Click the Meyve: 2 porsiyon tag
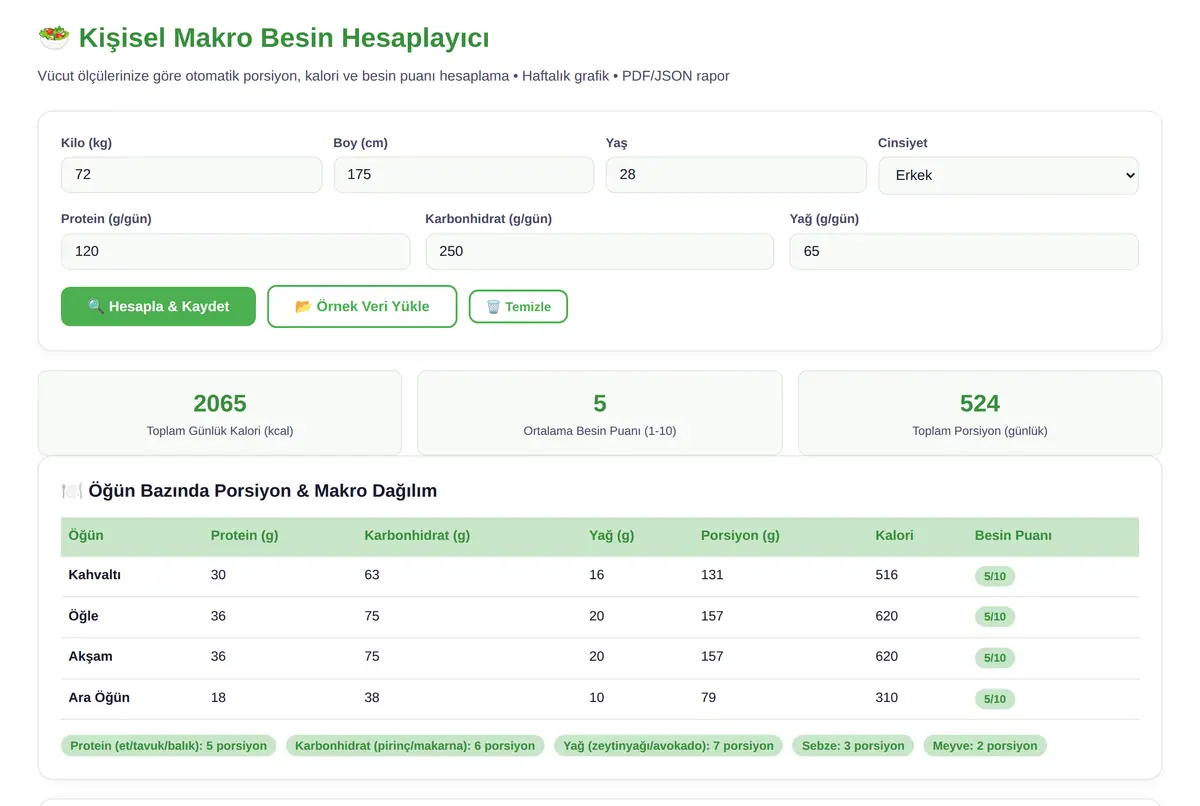This screenshot has width=1200, height=806. click(x=985, y=745)
